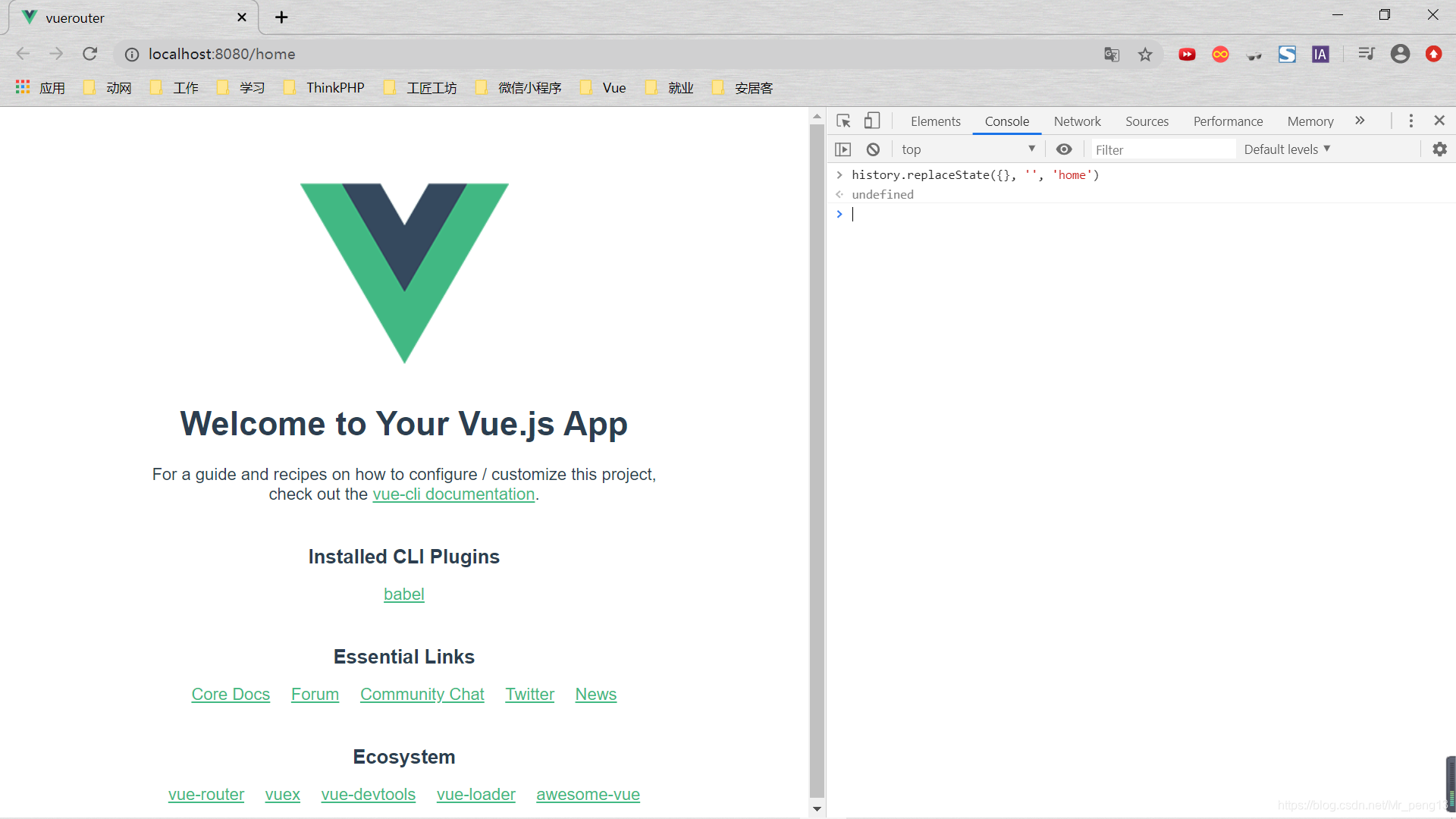Click the vue-cli documentation link
The image size is (1456, 819).
[x=453, y=494]
